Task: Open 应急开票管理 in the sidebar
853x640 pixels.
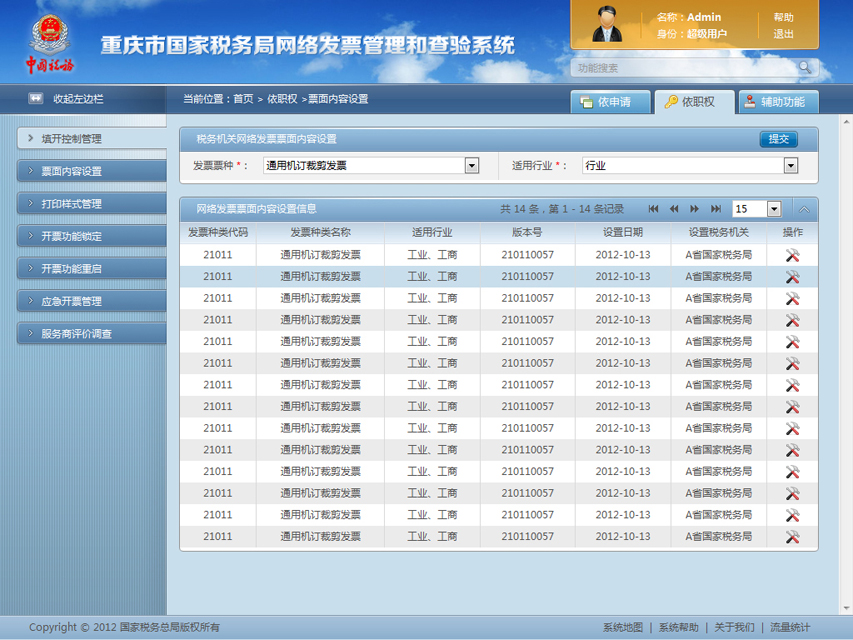Action: pos(92,301)
